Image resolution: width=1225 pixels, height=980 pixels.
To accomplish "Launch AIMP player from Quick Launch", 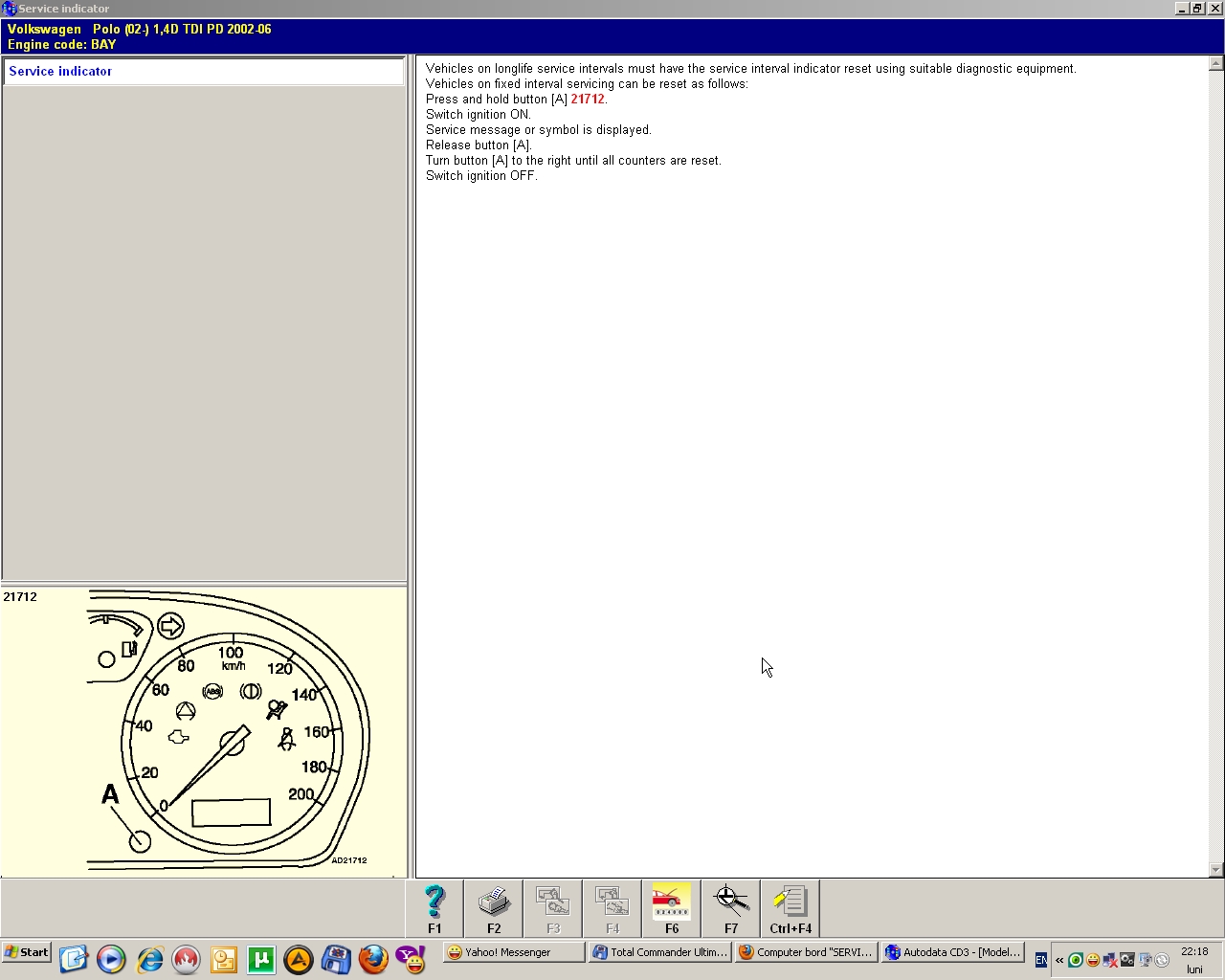I will tap(299, 959).
